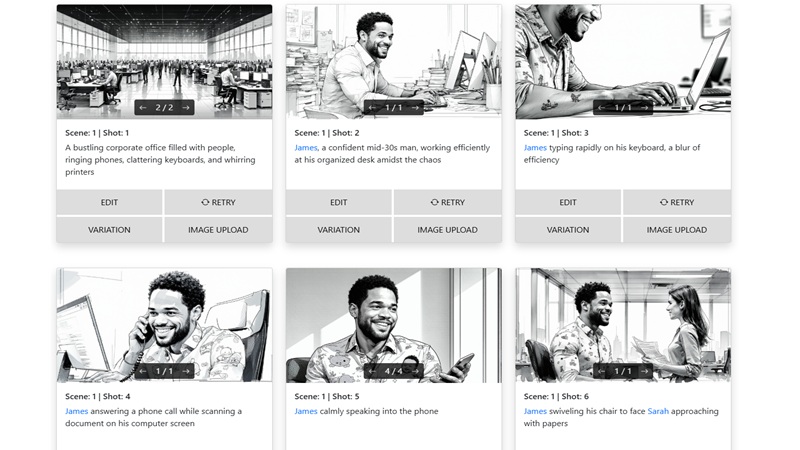The width and height of the screenshot is (800, 450).
Task: Open IMAGE UPLOAD for Shot 2
Action: (x=447, y=229)
